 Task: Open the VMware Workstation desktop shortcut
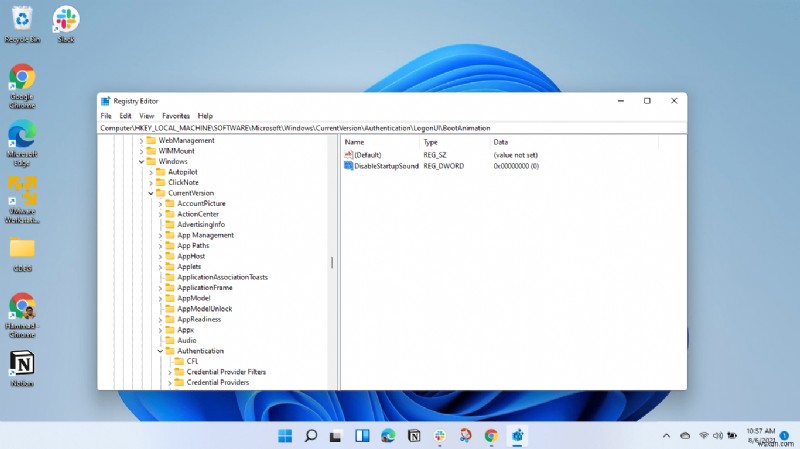(x=22, y=201)
